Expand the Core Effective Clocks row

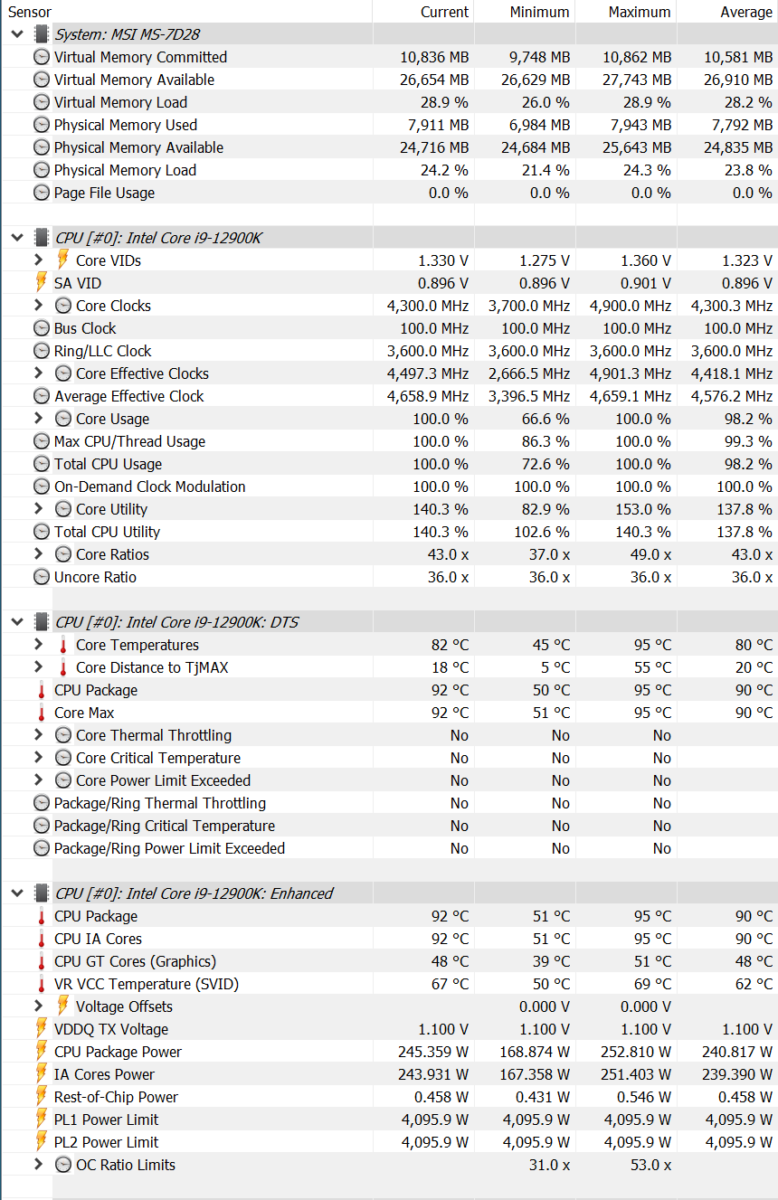pos(39,373)
